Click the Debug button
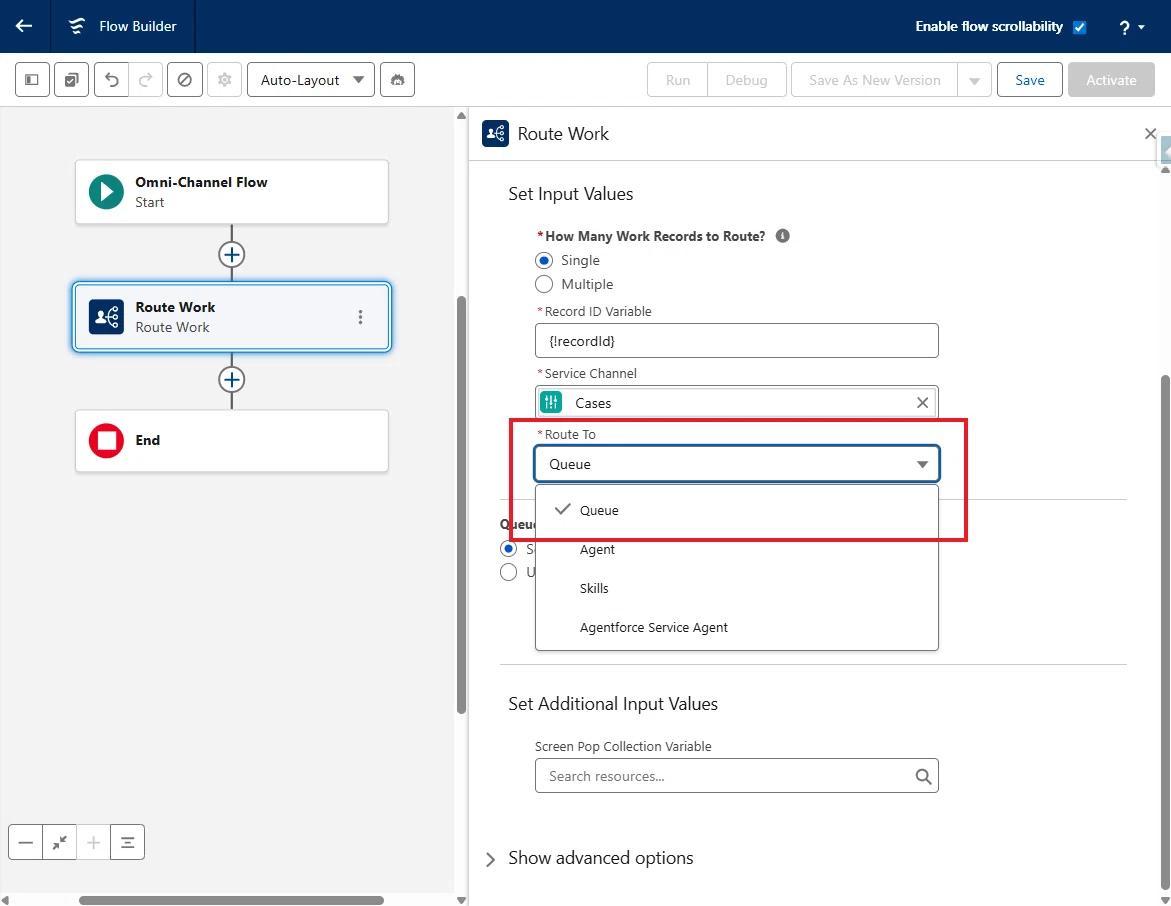The width and height of the screenshot is (1171, 906). (746, 80)
